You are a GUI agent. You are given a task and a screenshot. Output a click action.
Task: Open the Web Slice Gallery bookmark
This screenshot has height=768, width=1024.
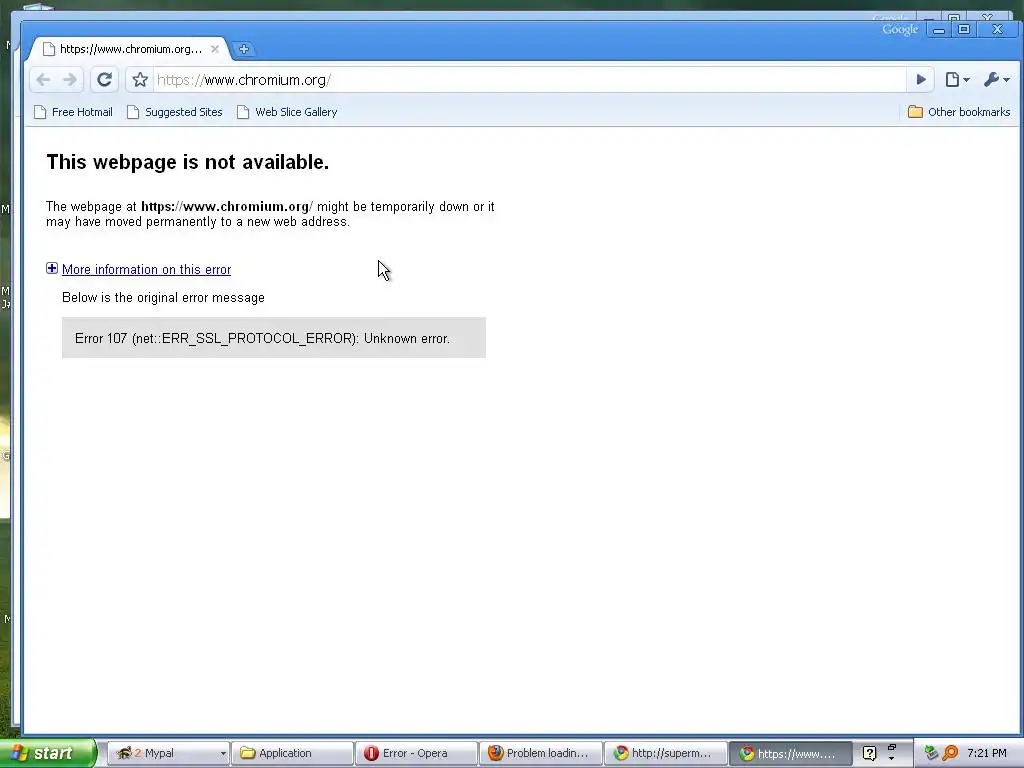pyautogui.click(x=287, y=112)
